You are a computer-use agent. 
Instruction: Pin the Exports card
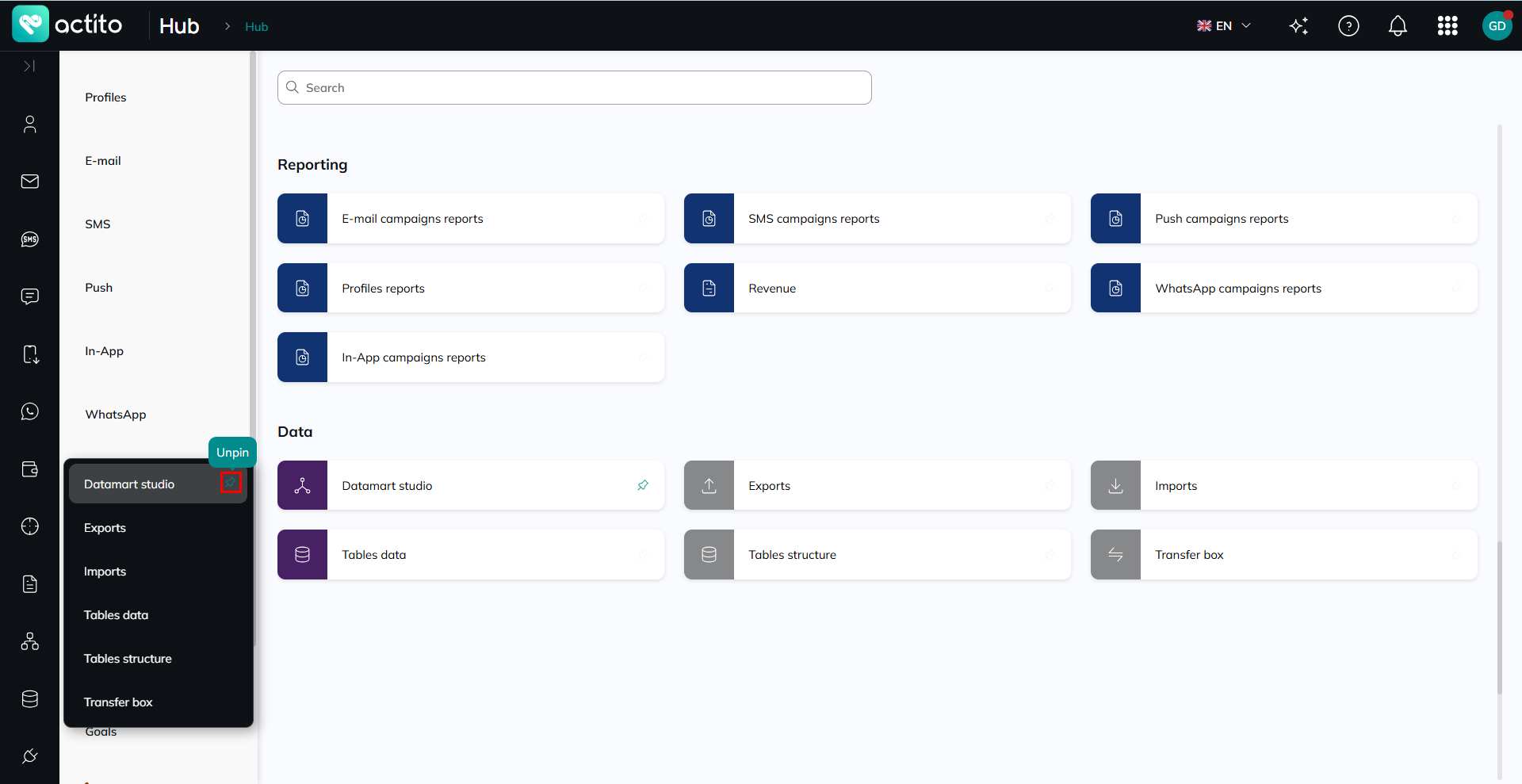(1050, 485)
